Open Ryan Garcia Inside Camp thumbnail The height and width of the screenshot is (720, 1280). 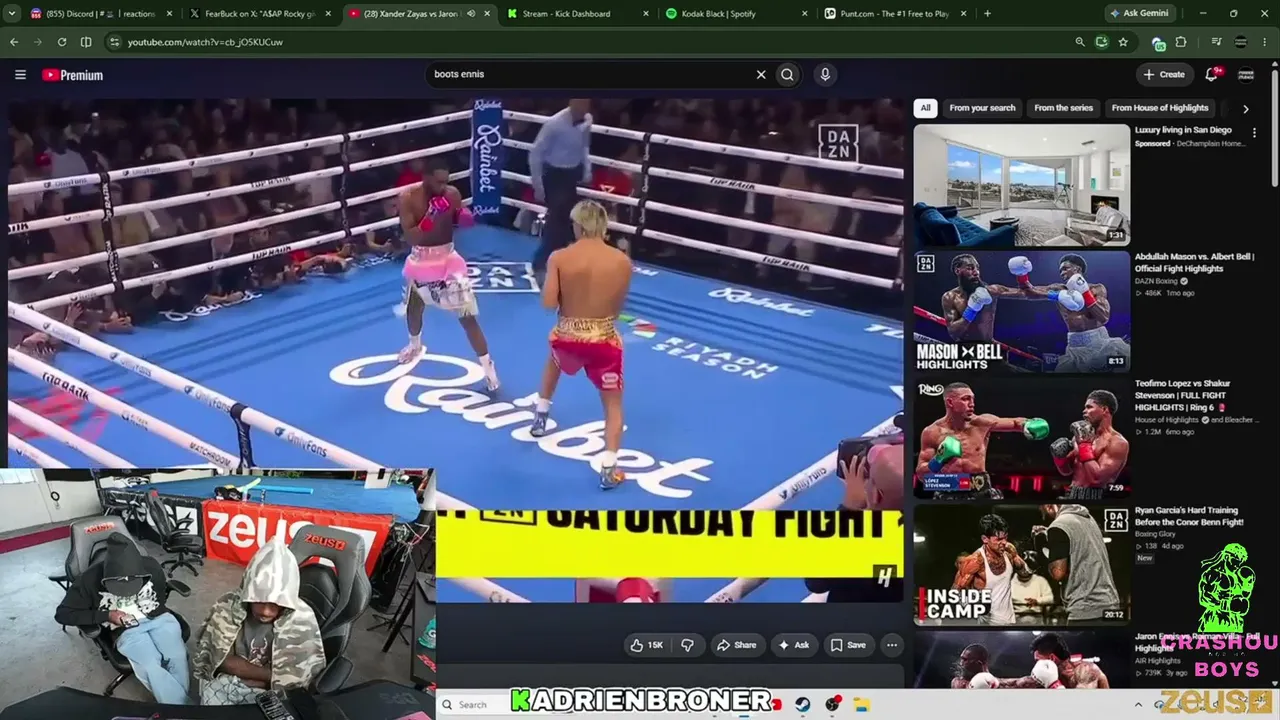click(x=1021, y=564)
